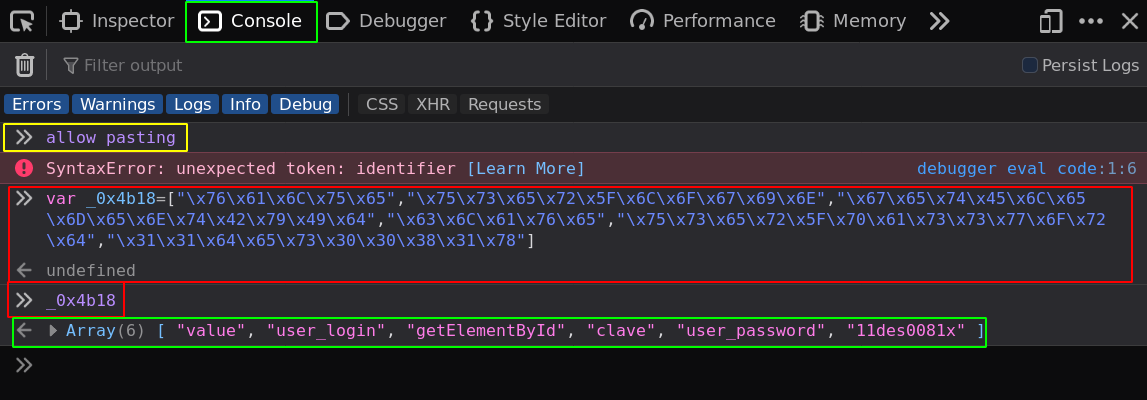The height and width of the screenshot is (400, 1147).
Task: Toggle the Errors filter
Action: (37, 104)
